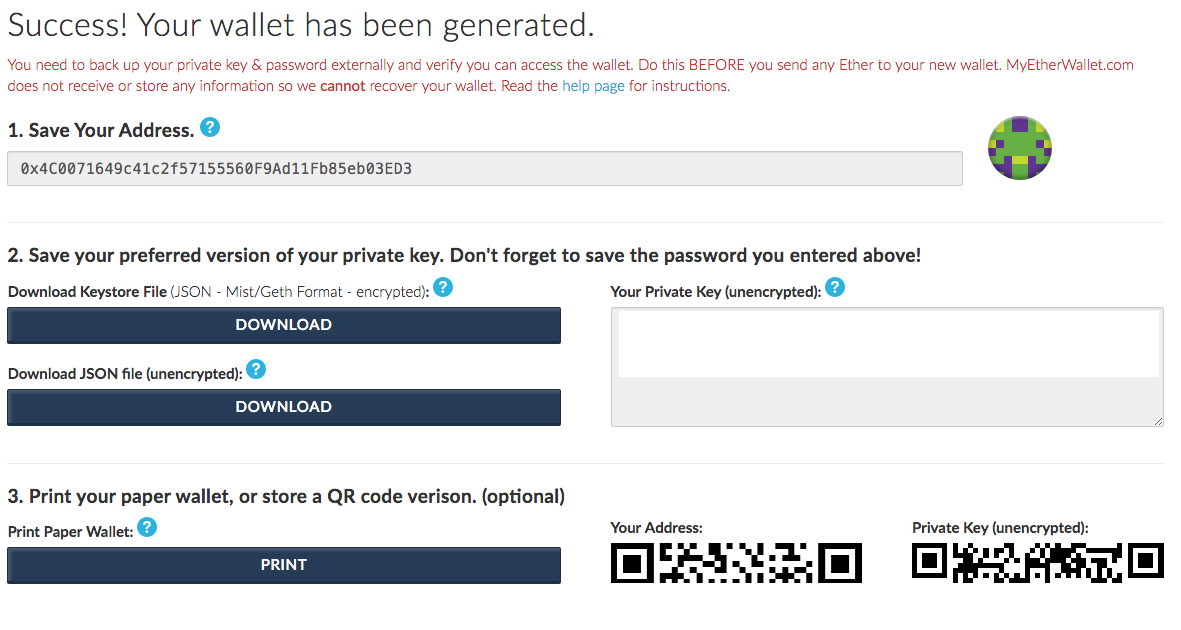Click the Save Your Address heading
Image resolution: width=1181 pixels, height=630 pixels.
pos(101,130)
